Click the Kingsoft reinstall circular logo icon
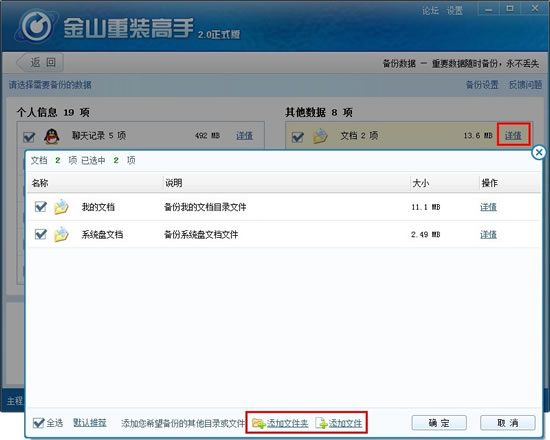The width and height of the screenshot is (550, 440). pos(36,26)
